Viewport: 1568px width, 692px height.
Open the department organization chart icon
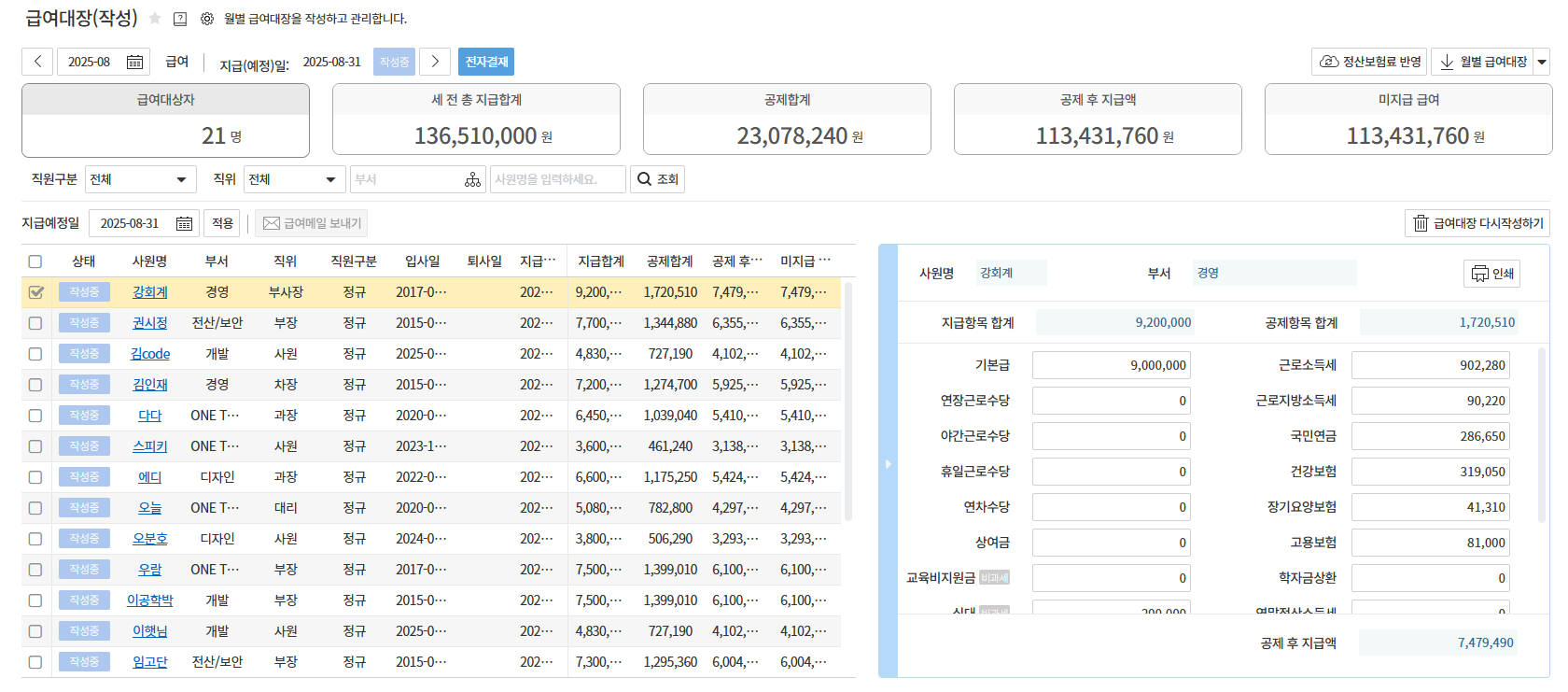tap(472, 179)
